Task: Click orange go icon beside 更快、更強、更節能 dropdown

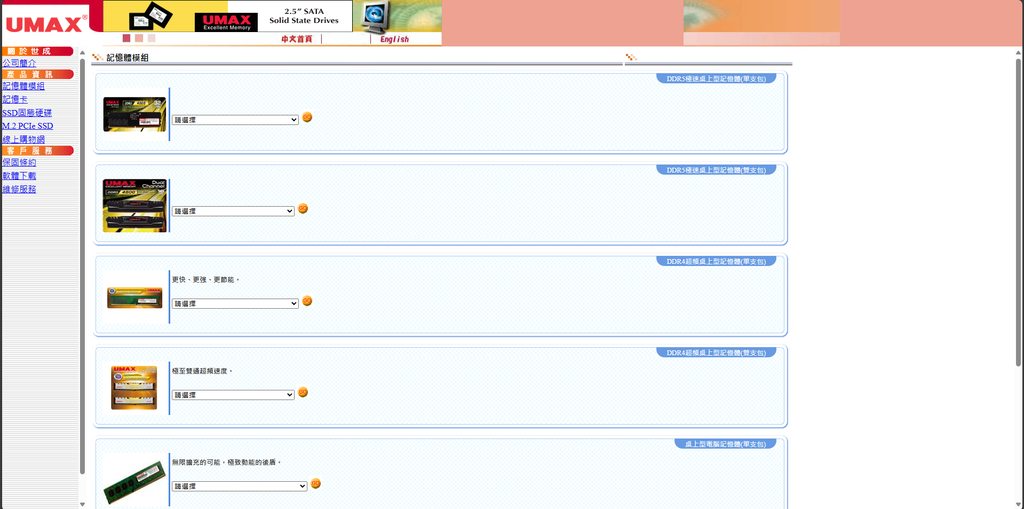Action: tap(307, 301)
